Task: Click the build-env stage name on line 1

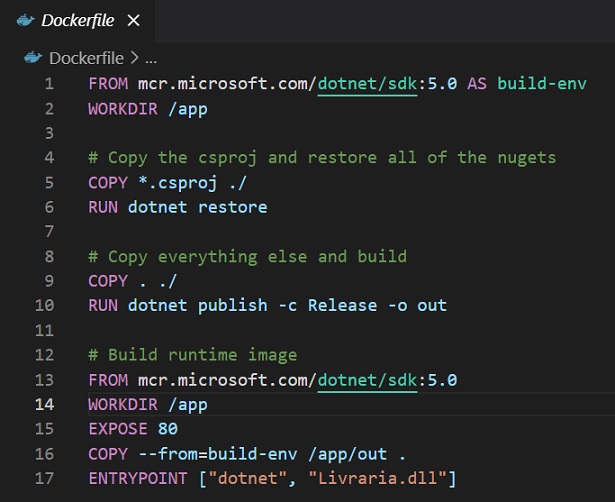Action: [x=542, y=84]
